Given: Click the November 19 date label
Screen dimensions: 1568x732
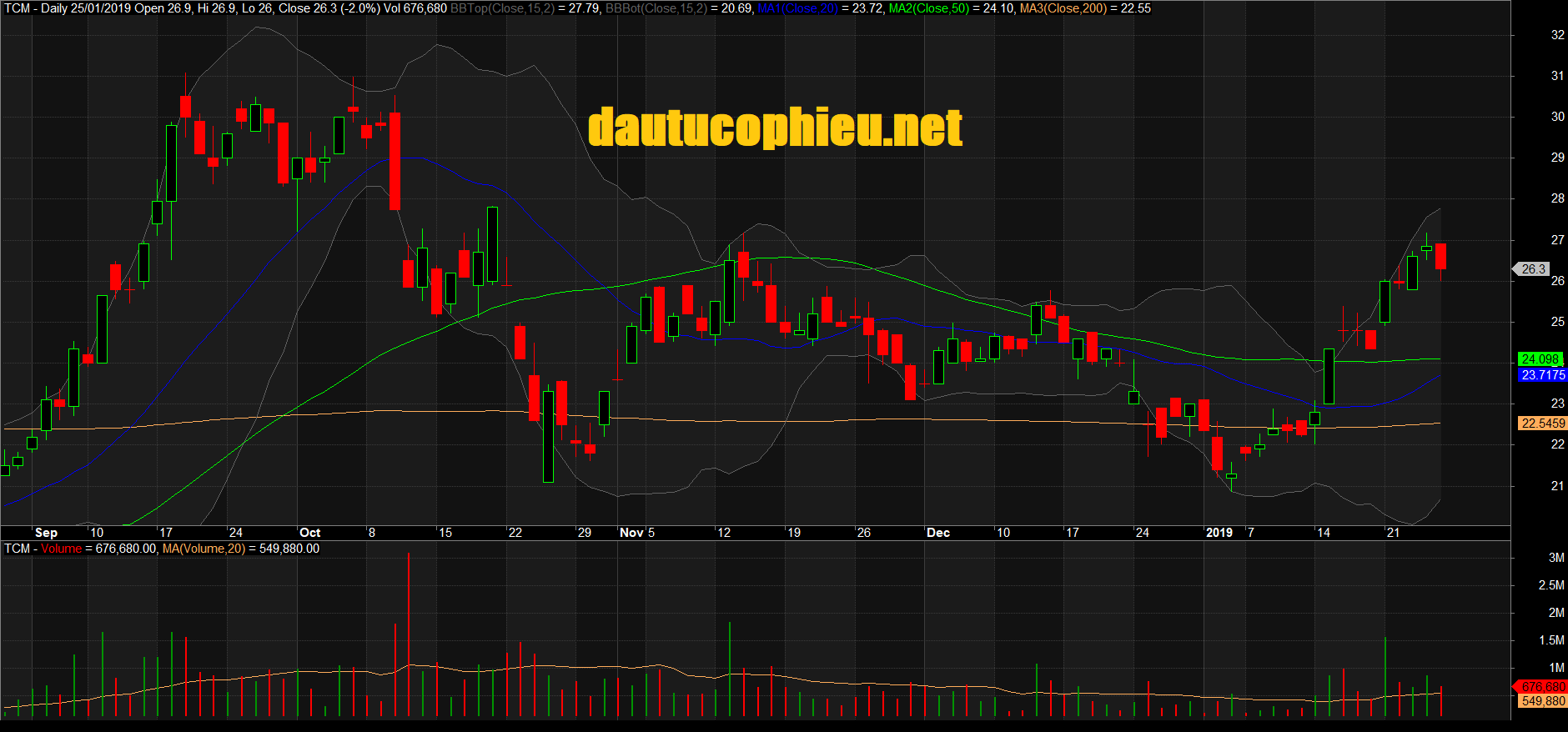Looking at the screenshot, I should [794, 533].
